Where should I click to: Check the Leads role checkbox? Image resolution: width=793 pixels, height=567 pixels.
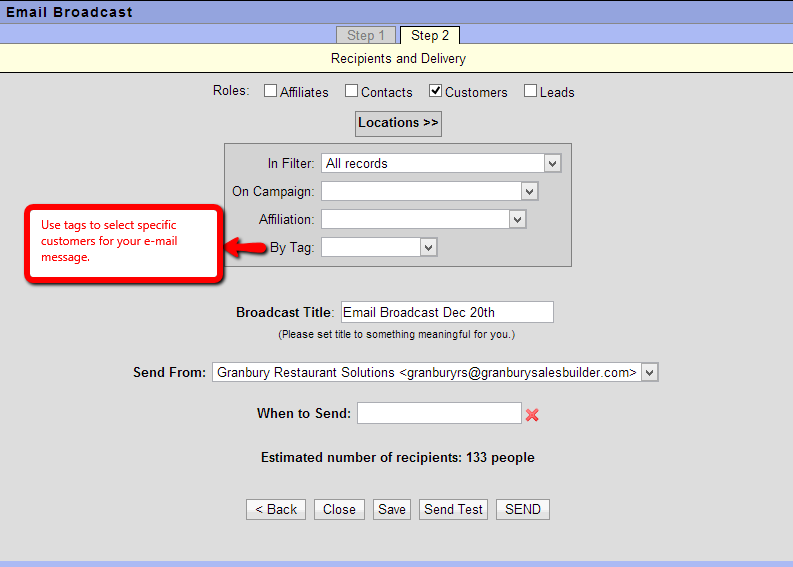(531, 91)
